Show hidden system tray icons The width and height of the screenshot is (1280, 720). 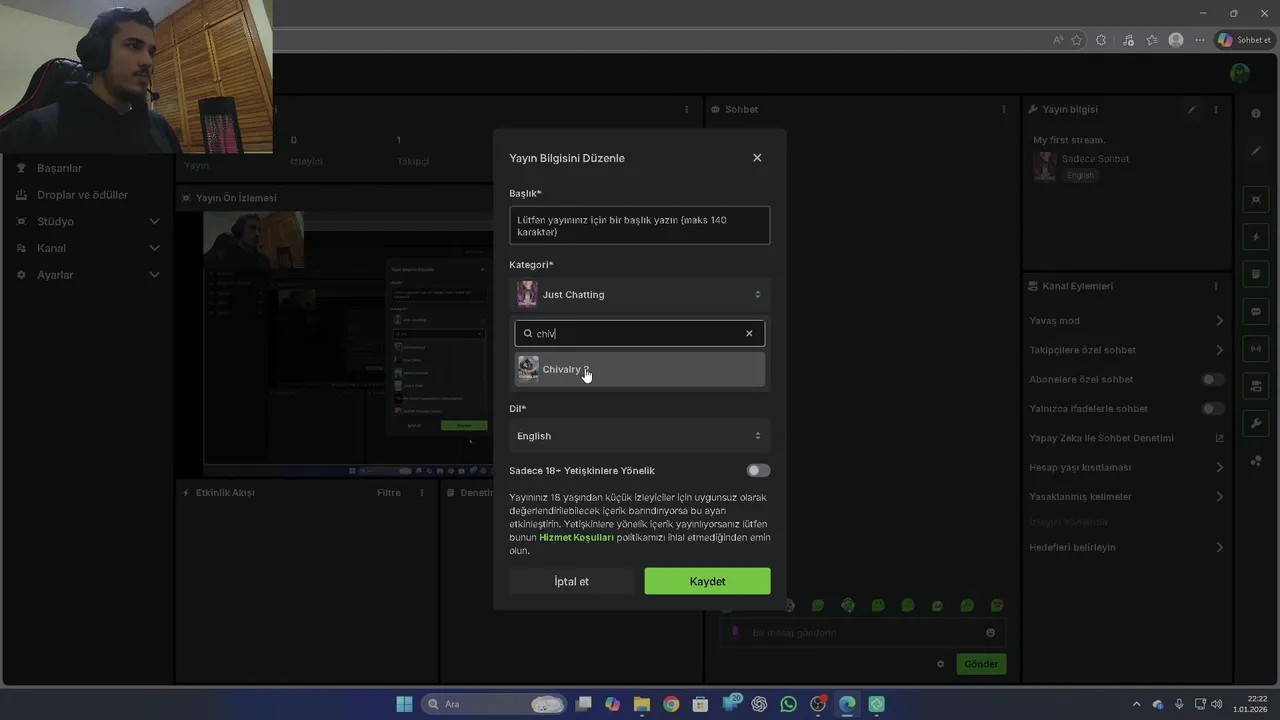(1136, 704)
